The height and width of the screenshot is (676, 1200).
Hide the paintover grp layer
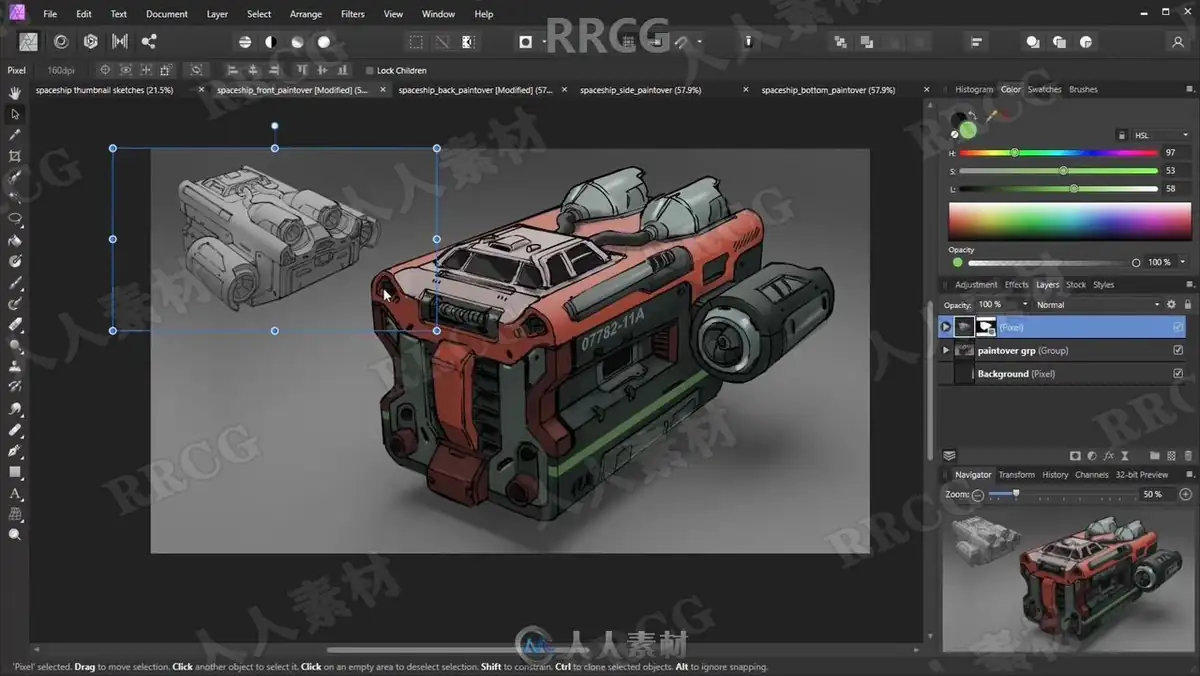[1178, 350]
